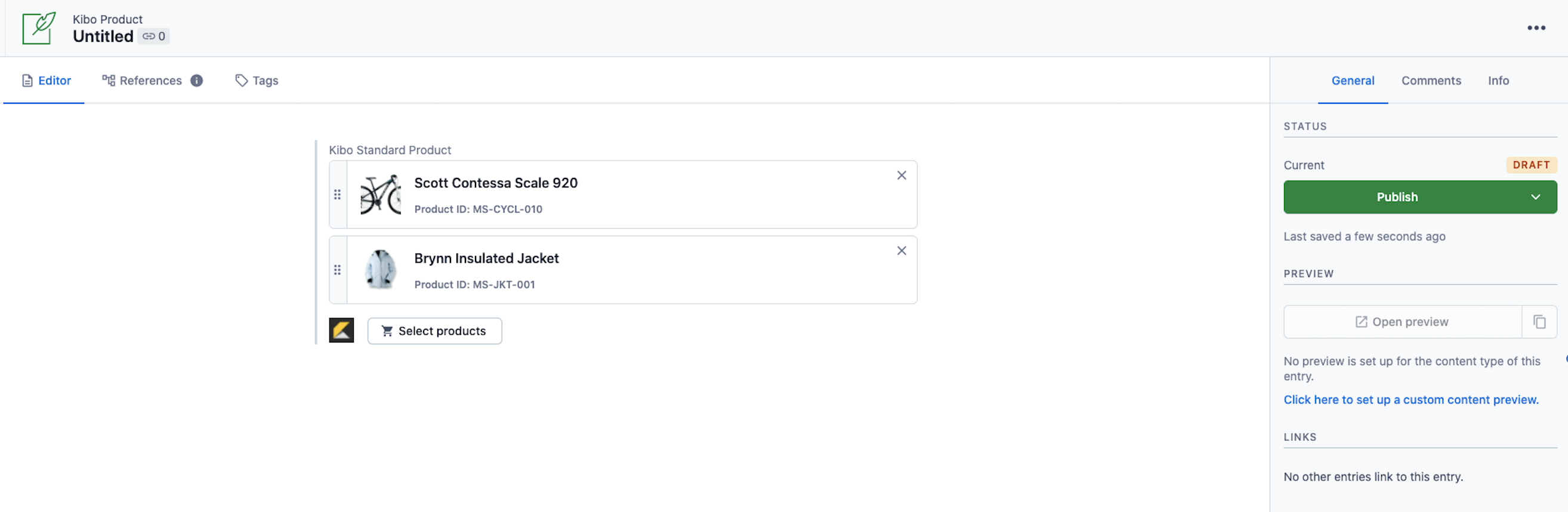Image resolution: width=1568 pixels, height=512 pixels.
Task: Switch to the Comments sidebar tab
Action: (x=1430, y=81)
